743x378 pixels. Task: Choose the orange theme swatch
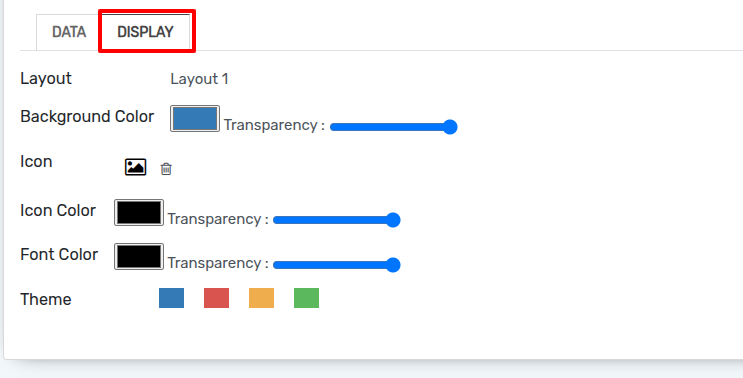point(262,298)
